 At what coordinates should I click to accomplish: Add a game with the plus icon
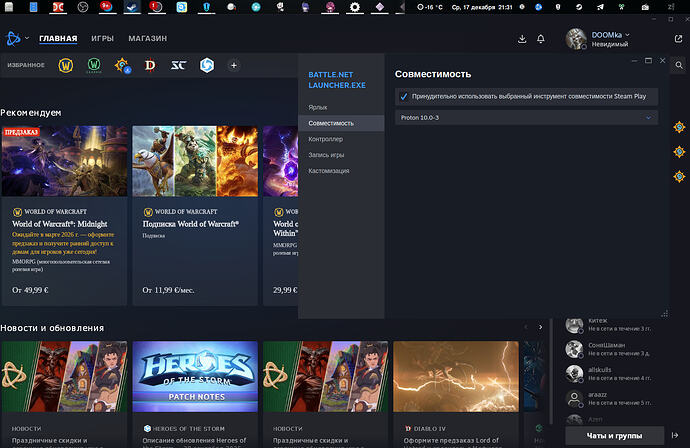(x=234, y=65)
